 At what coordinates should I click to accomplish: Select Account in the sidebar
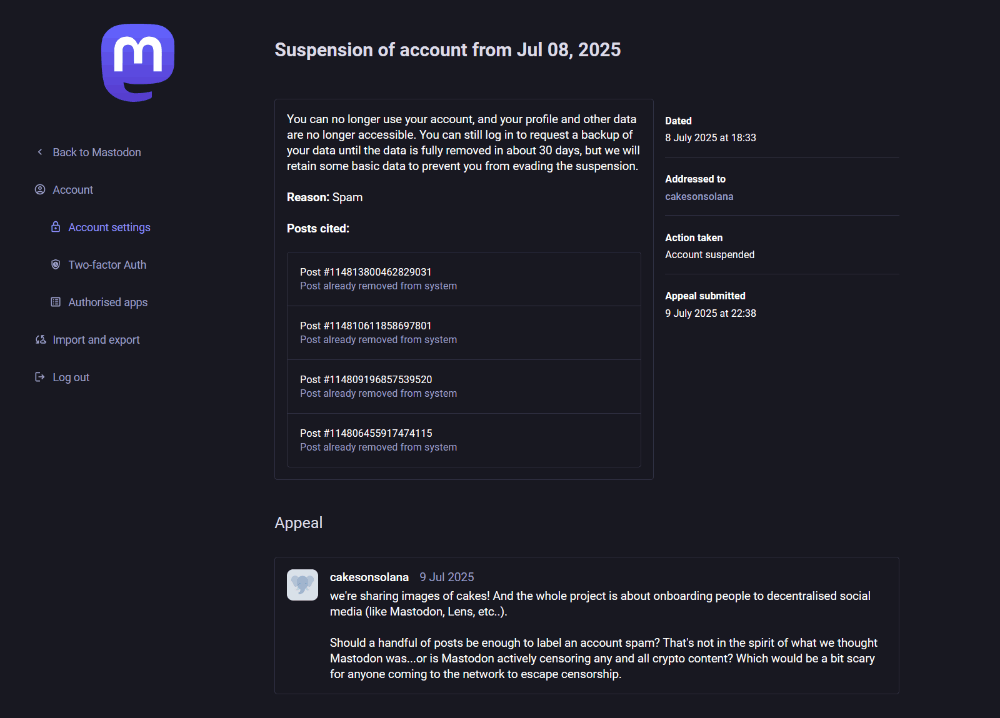tap(73, 190)
